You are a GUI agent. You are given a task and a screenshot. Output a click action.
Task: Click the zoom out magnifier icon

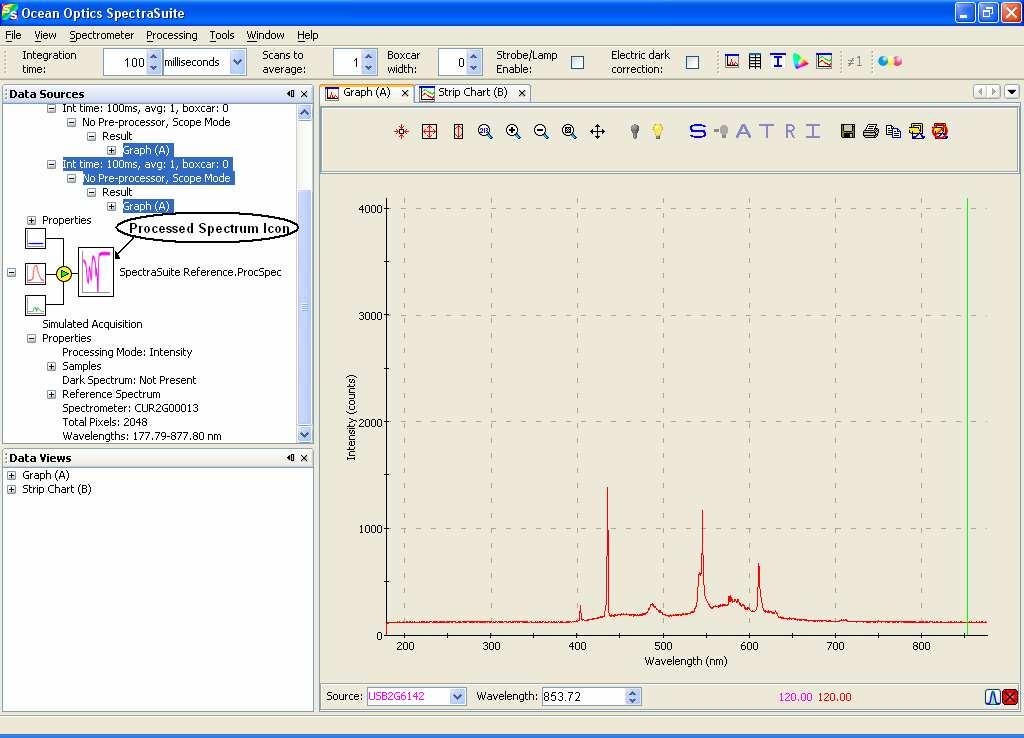tap(541, 131)
